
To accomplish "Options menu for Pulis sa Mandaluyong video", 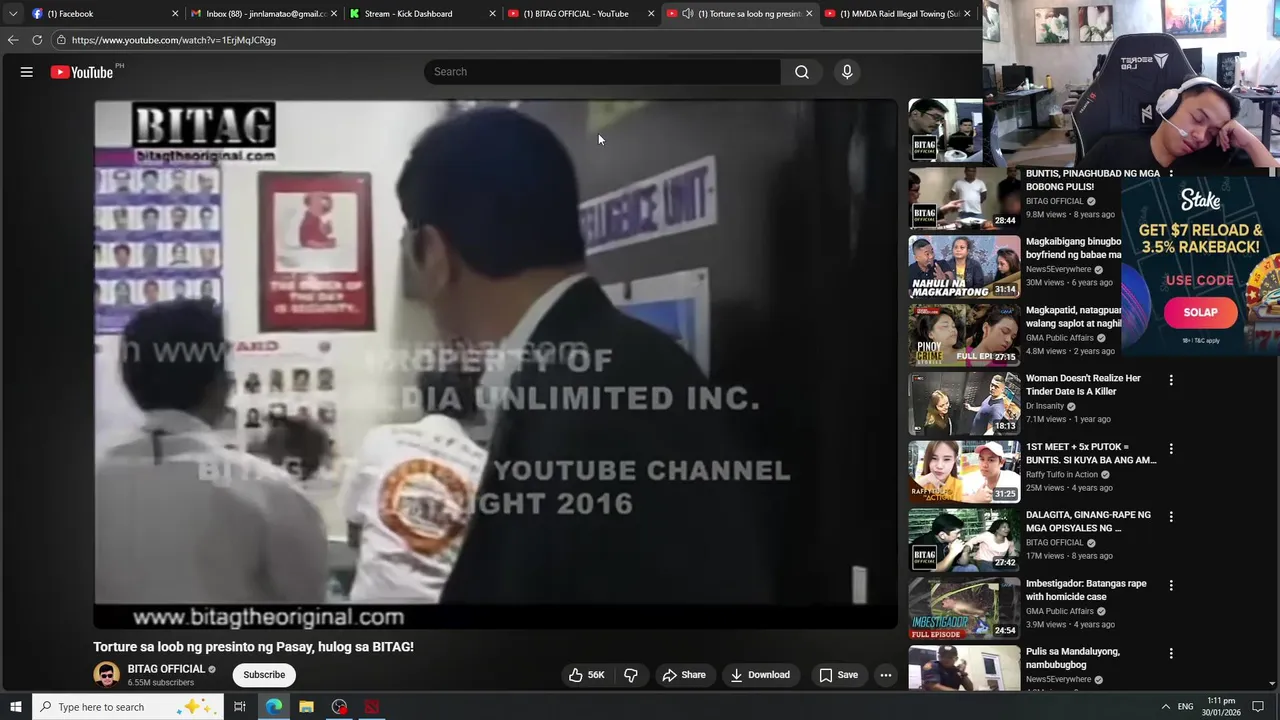I will (x=1171, y=653).
